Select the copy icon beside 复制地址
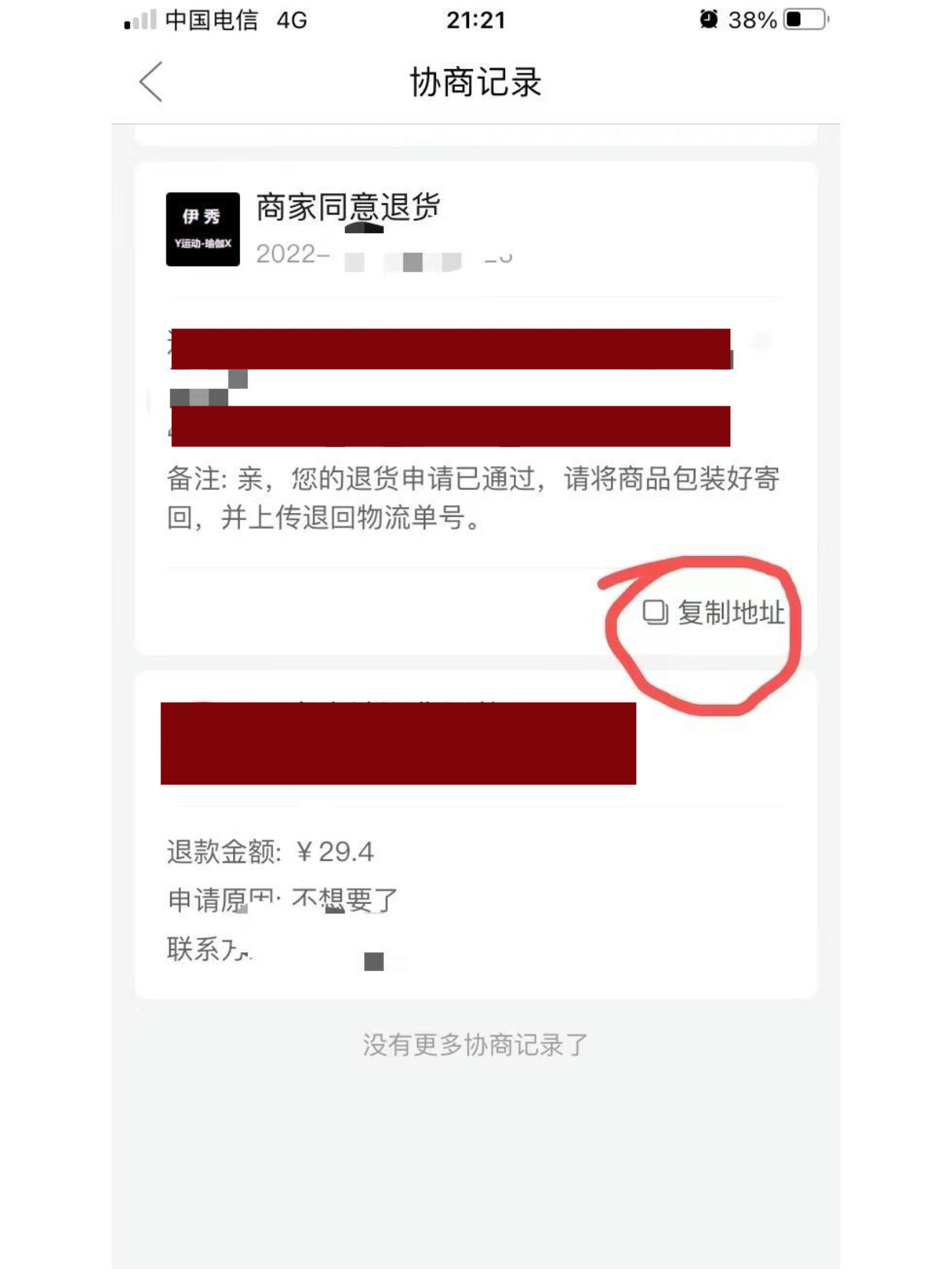Image resolution: width=952 pixels, height=1273 pixels. [655, 612]
